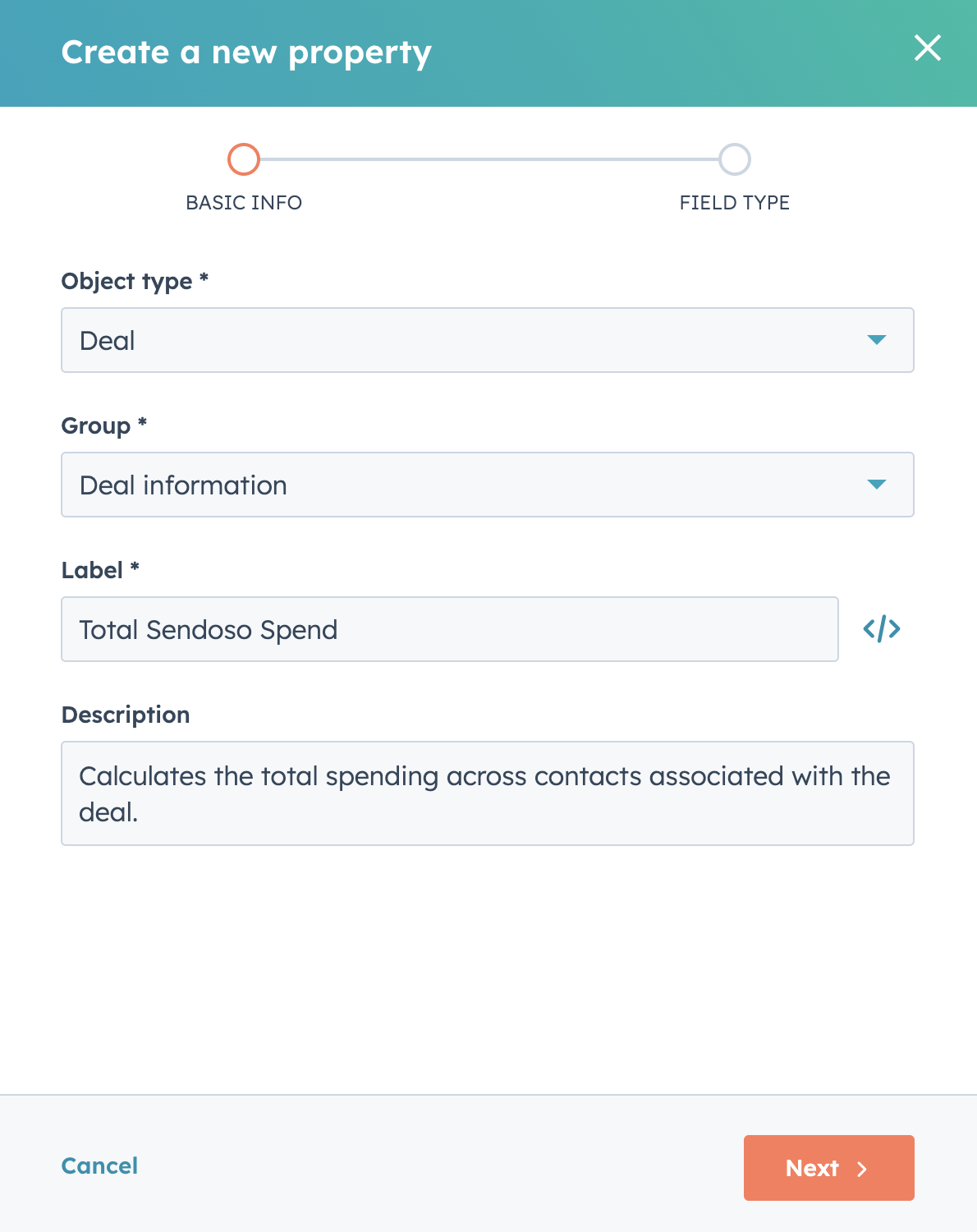
Task: Click the Object type dropdown caret arrow
Action: 877,340
